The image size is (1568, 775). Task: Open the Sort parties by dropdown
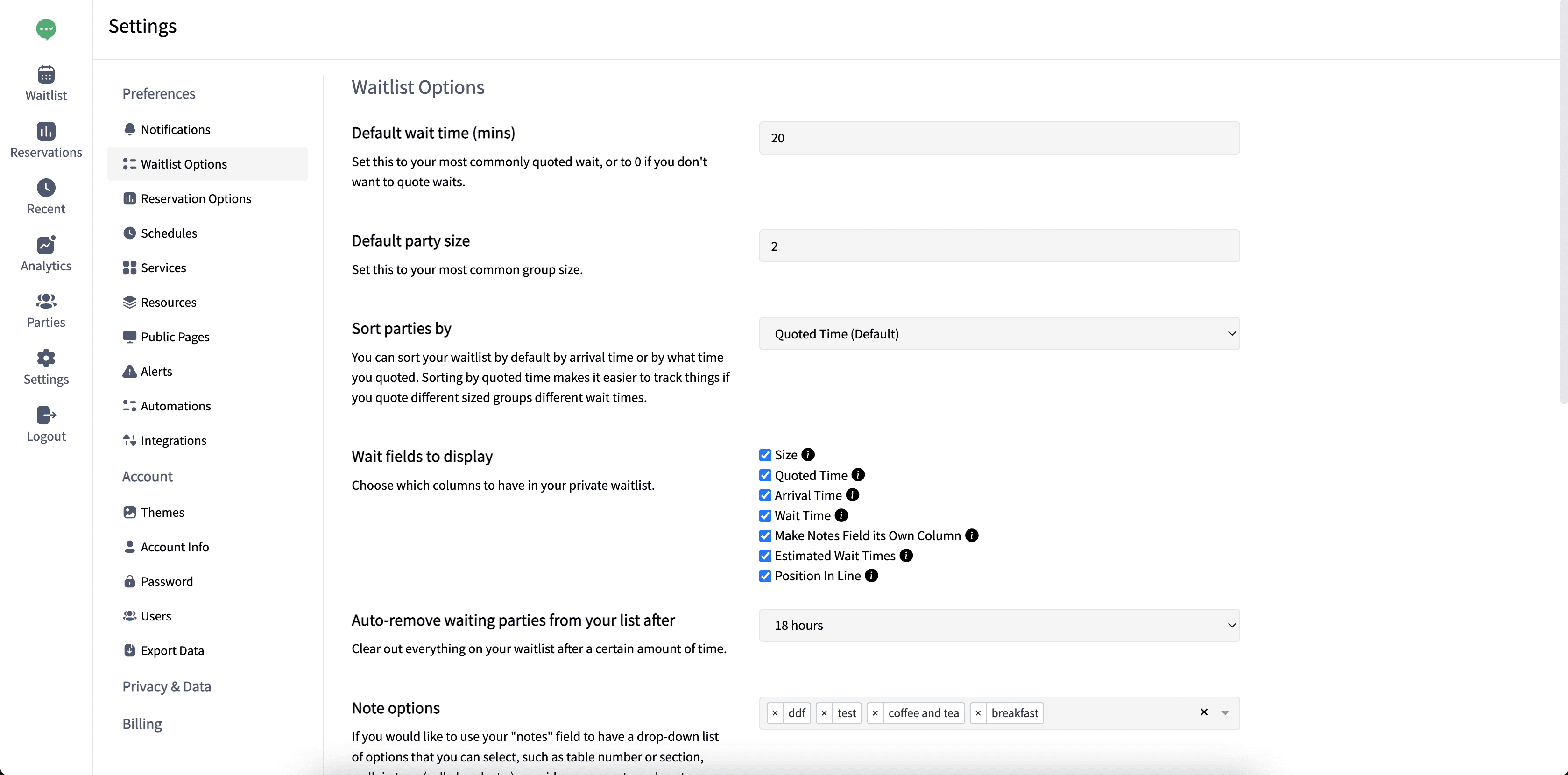pyautogui.click(x=999, y=334)
